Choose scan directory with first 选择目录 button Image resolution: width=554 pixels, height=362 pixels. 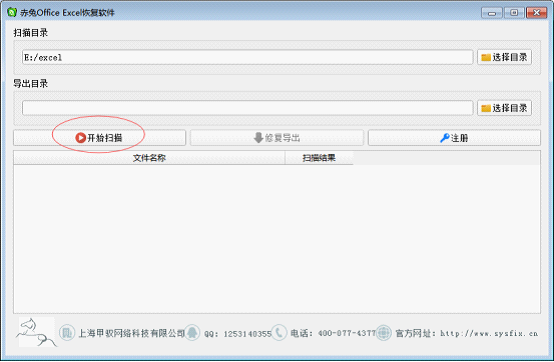pyautogui.click(x=504, y=57)
